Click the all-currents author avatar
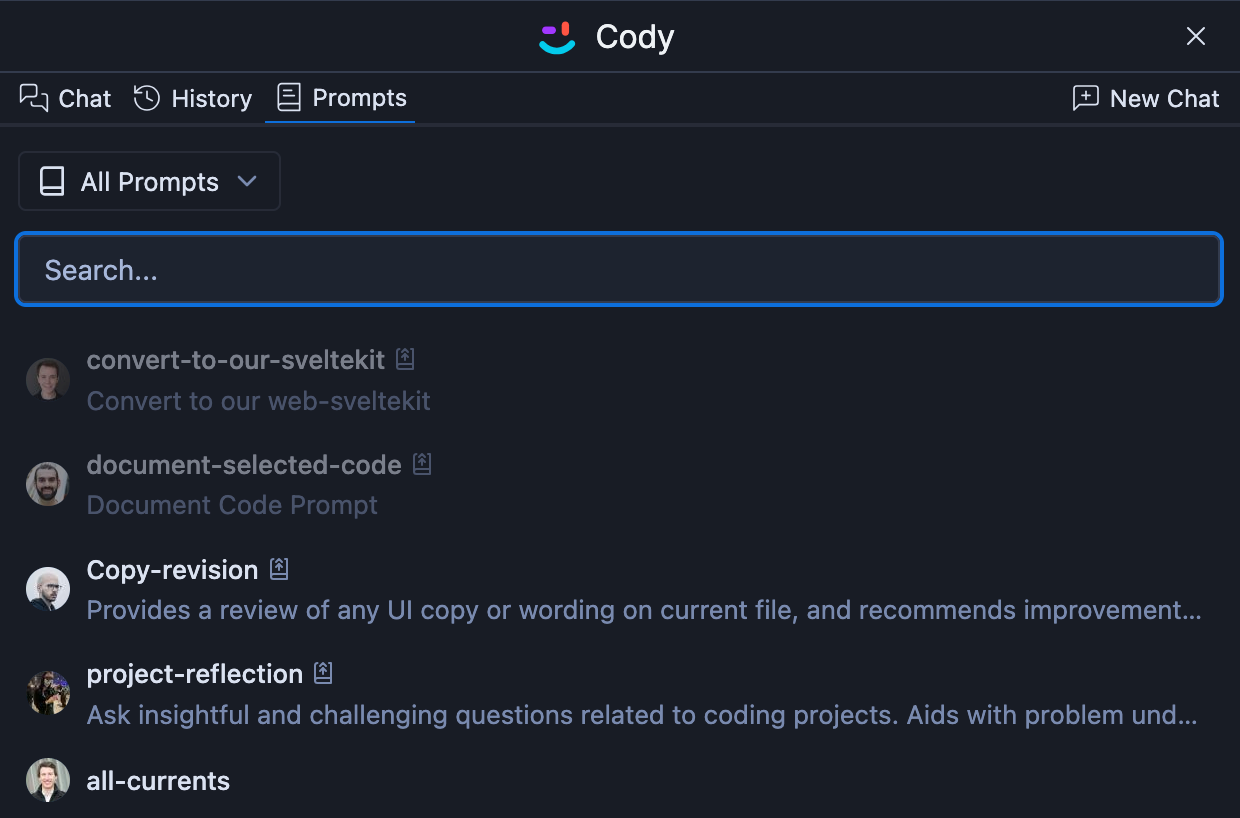Screen dimensions: 1240x818 click(48, 780)
